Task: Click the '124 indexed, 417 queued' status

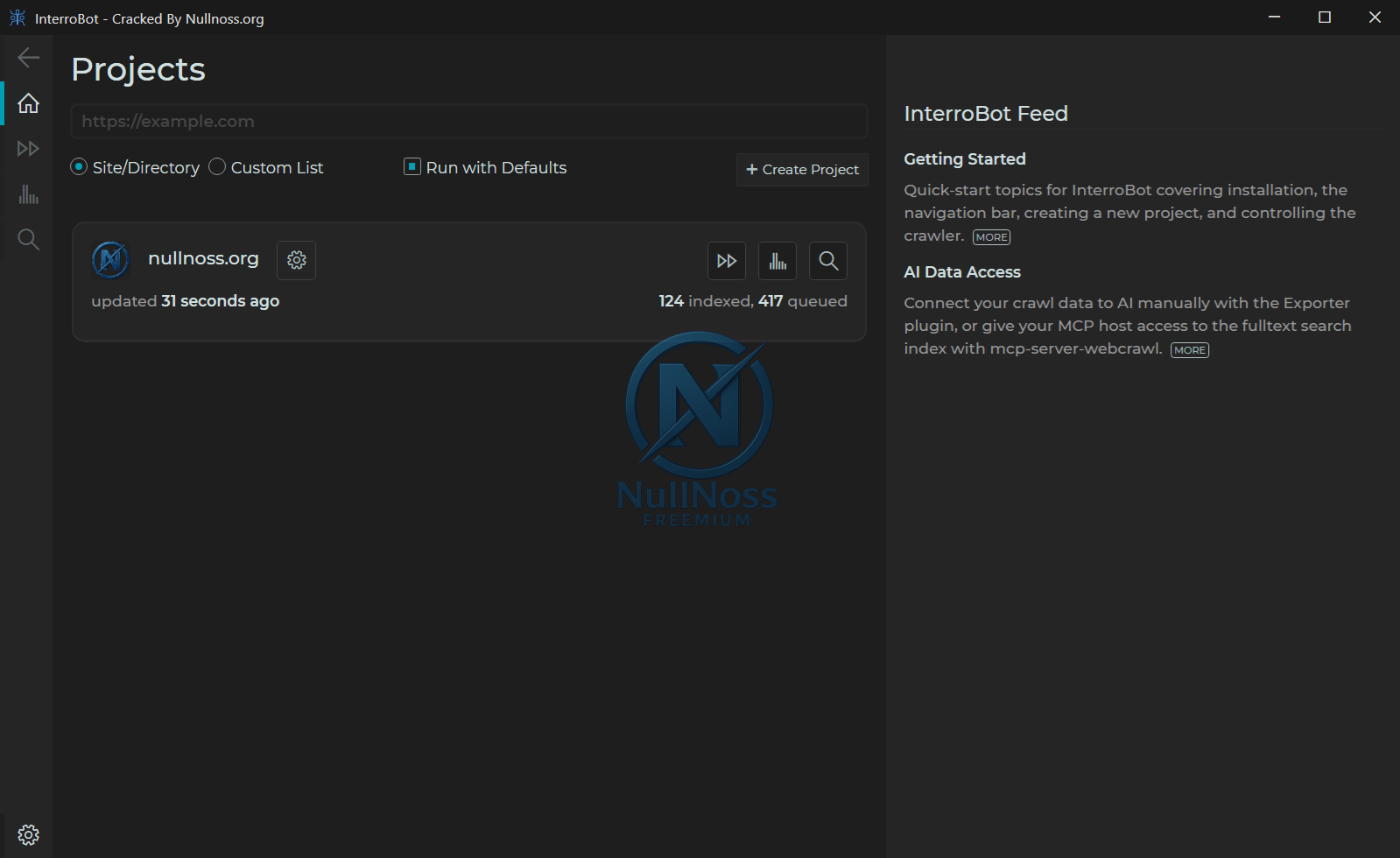Action: pos(753,301)
